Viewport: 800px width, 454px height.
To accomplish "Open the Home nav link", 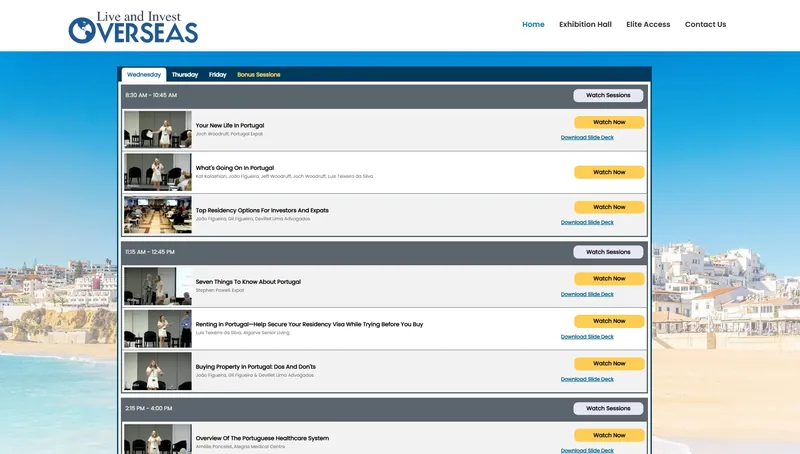I will pos(533,24).
